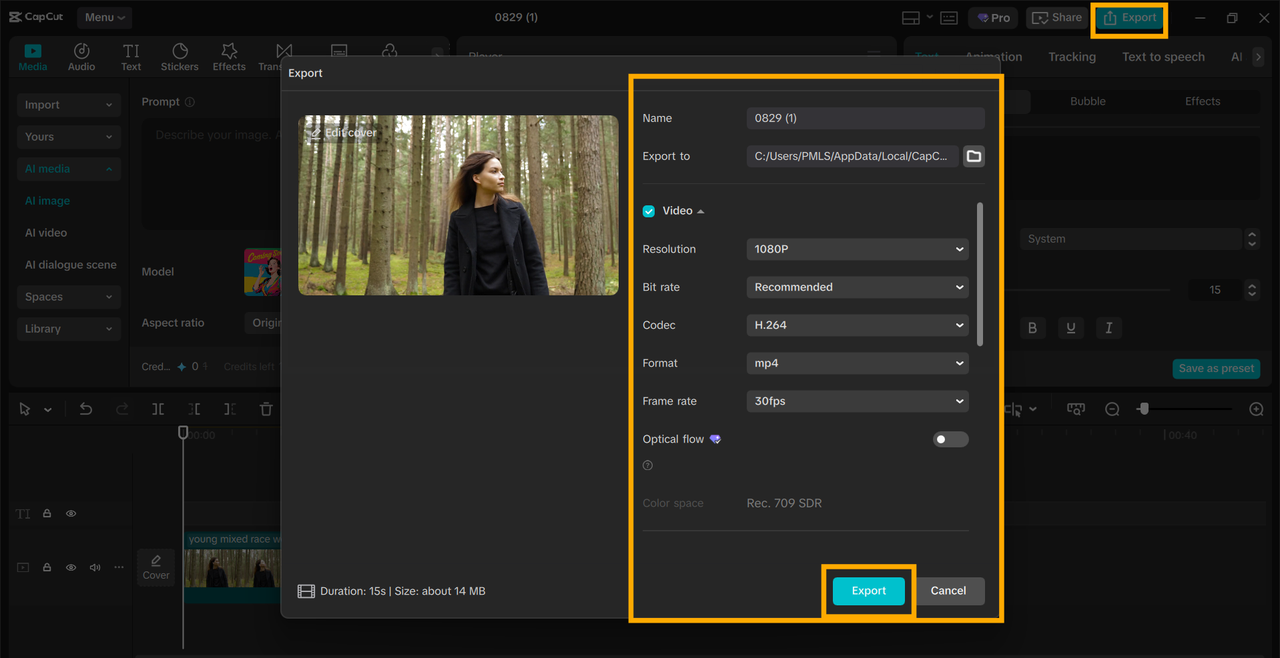Click the Share button in title bar
The width and height of the screenshot is (1280, 658).
(x=1057, y=18)
